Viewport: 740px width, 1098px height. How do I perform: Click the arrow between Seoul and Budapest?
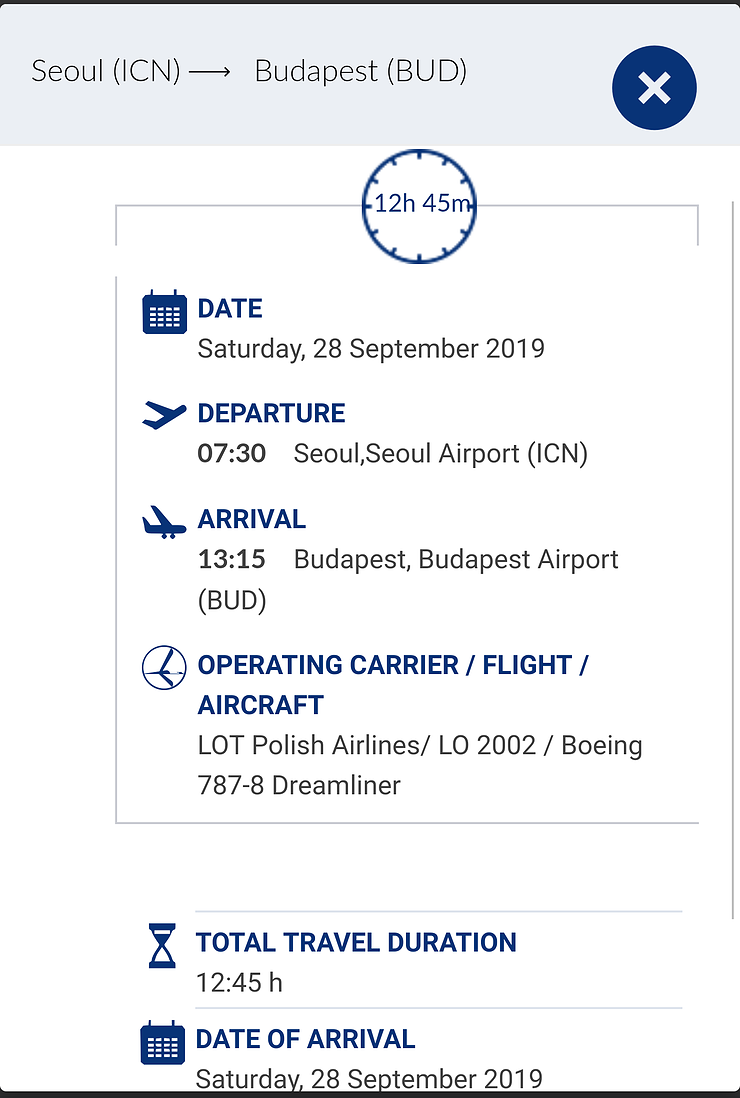click(209, 71)
